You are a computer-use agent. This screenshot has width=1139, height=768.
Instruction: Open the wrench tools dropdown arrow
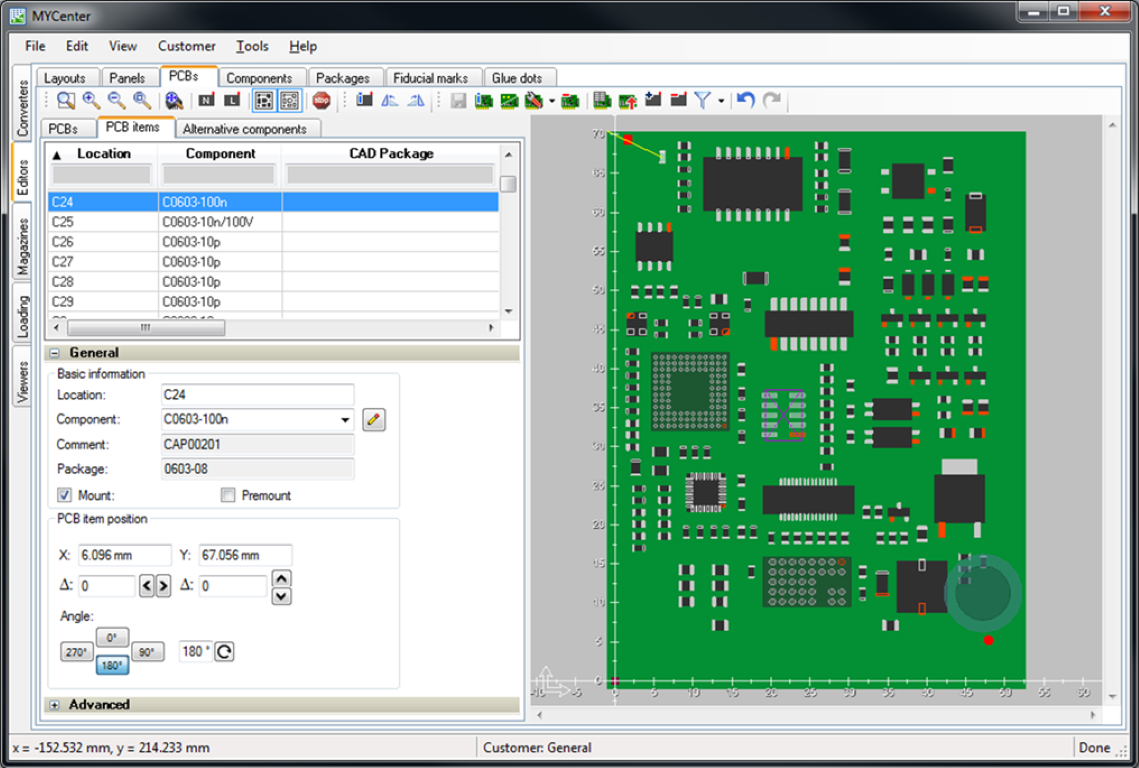551,101
